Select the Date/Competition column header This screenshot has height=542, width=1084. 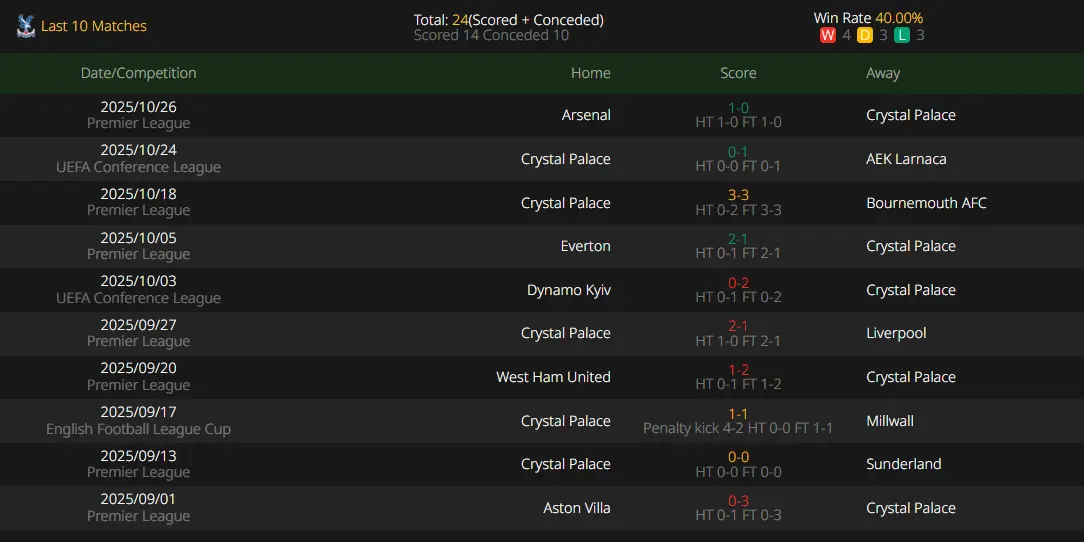pos(138,73)
